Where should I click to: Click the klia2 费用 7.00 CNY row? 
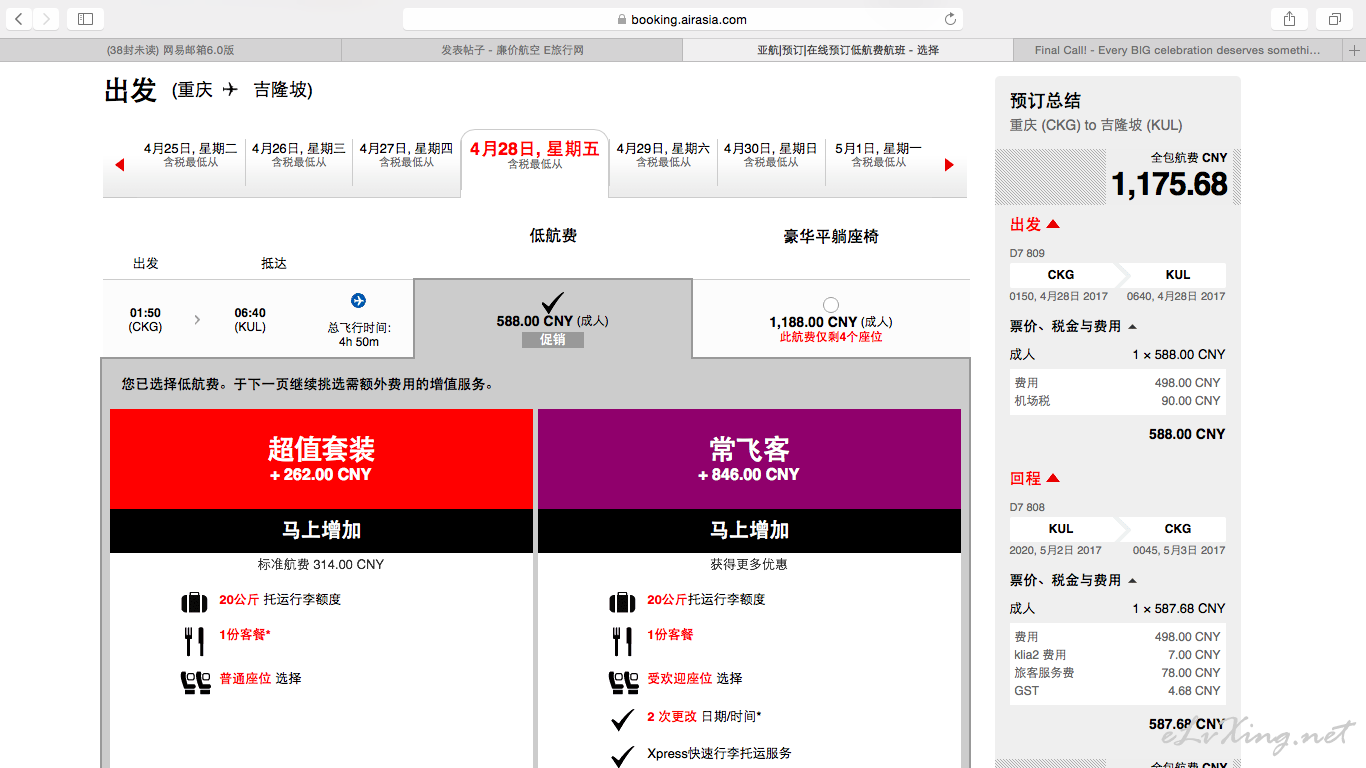pos(1117,655)
